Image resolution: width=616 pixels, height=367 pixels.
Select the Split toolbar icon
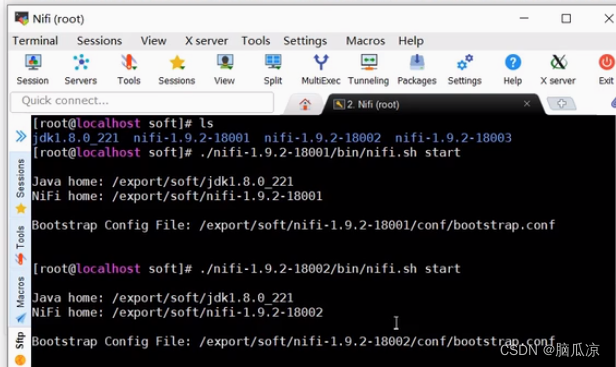[273, 70]
